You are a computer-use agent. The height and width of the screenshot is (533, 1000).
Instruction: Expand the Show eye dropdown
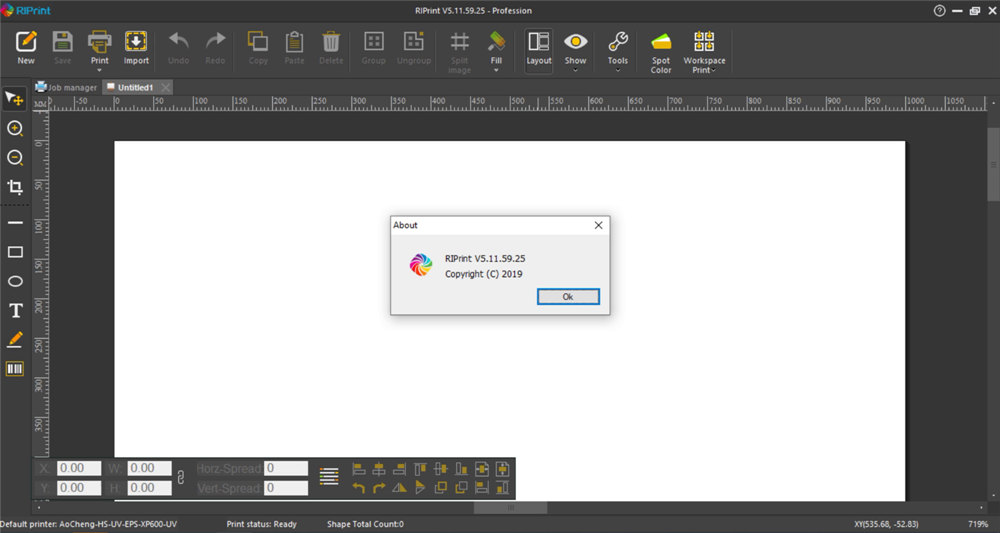[575, 71]
